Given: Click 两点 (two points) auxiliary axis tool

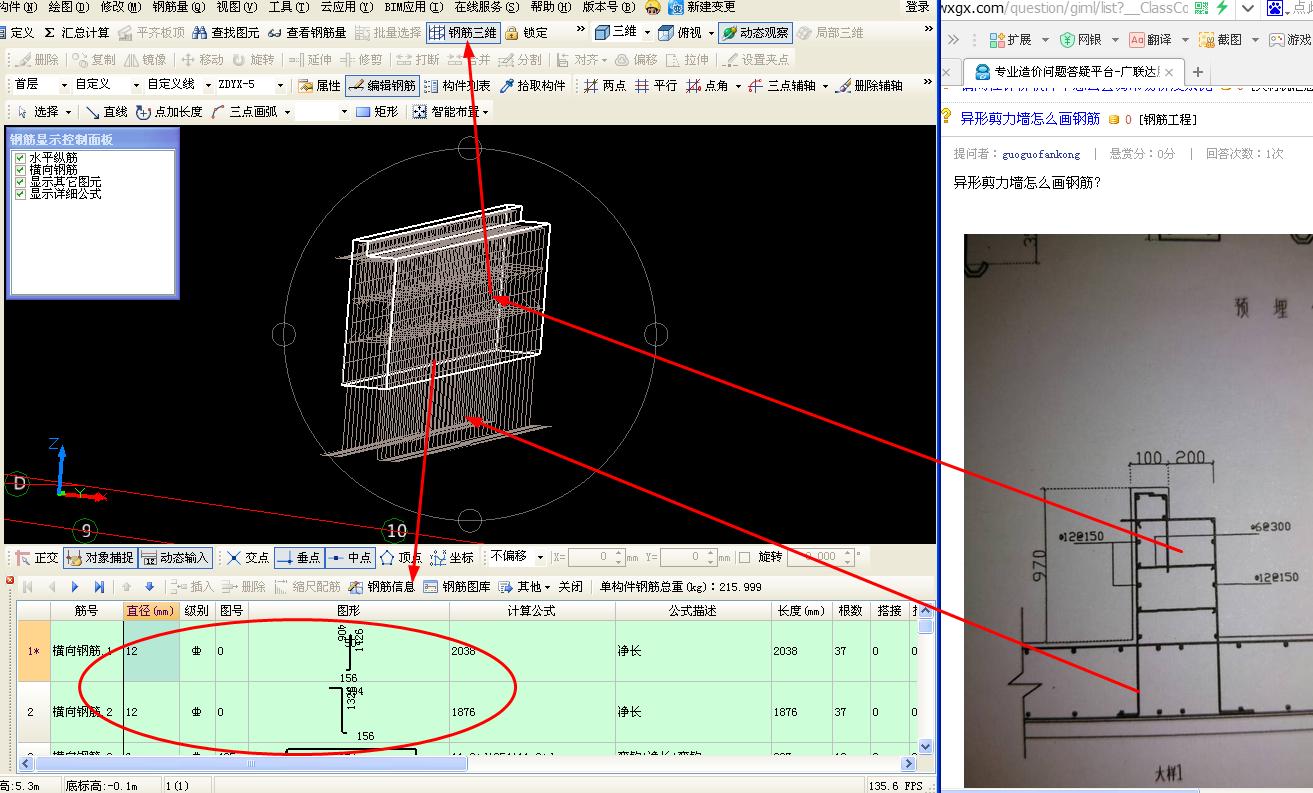Looking at the screenshot, I should click(x=605, y=85).
